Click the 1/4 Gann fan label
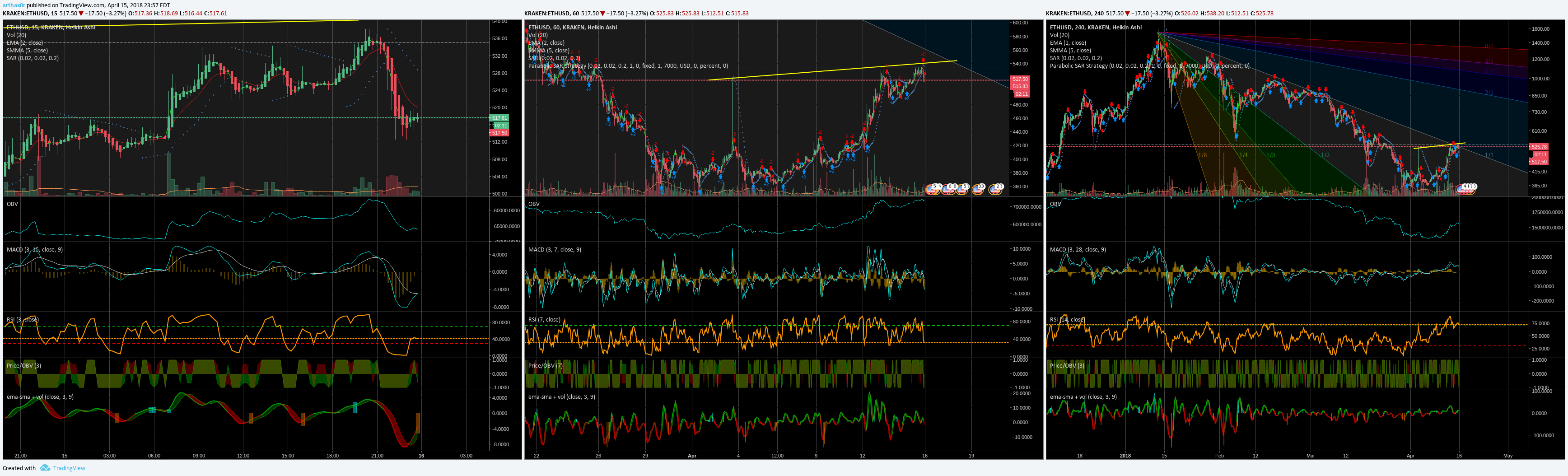Screen dimensions: 1568x476 [1244, 155]
